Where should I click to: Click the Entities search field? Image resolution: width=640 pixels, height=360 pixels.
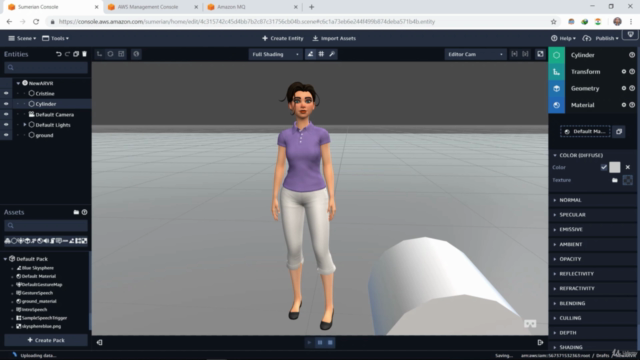46,67
